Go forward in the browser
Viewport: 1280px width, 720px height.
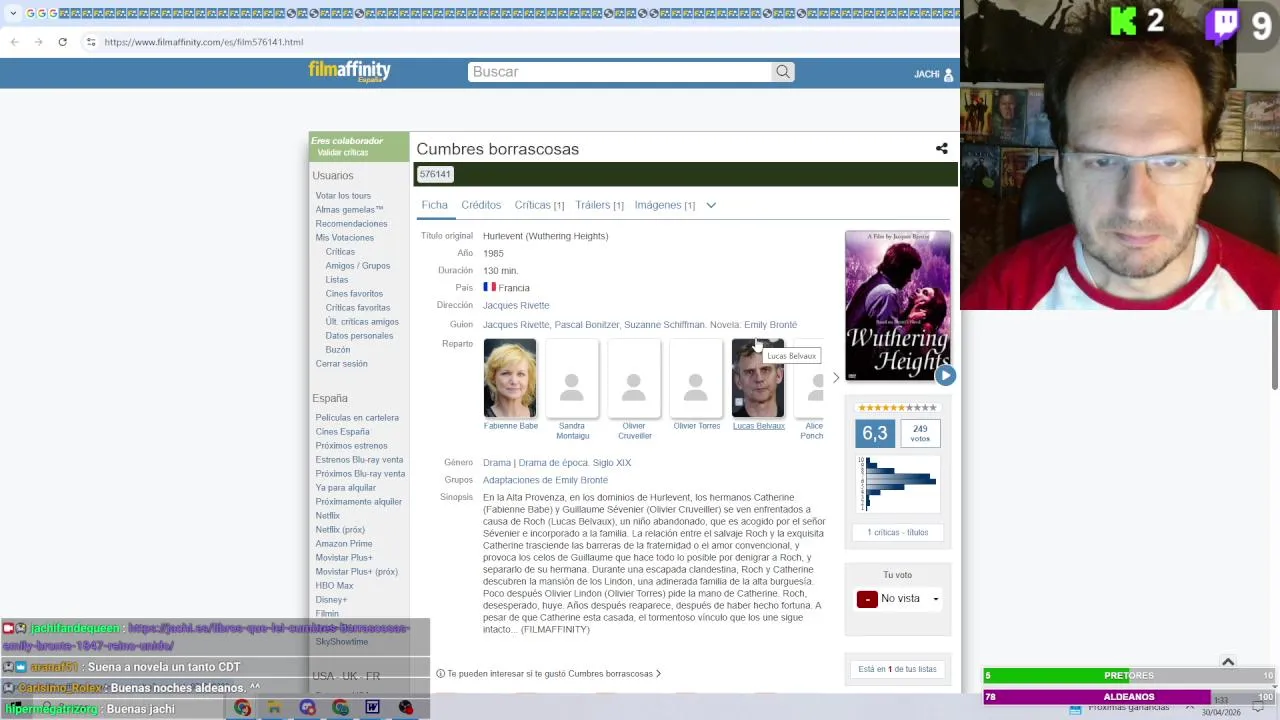point(38,42)
